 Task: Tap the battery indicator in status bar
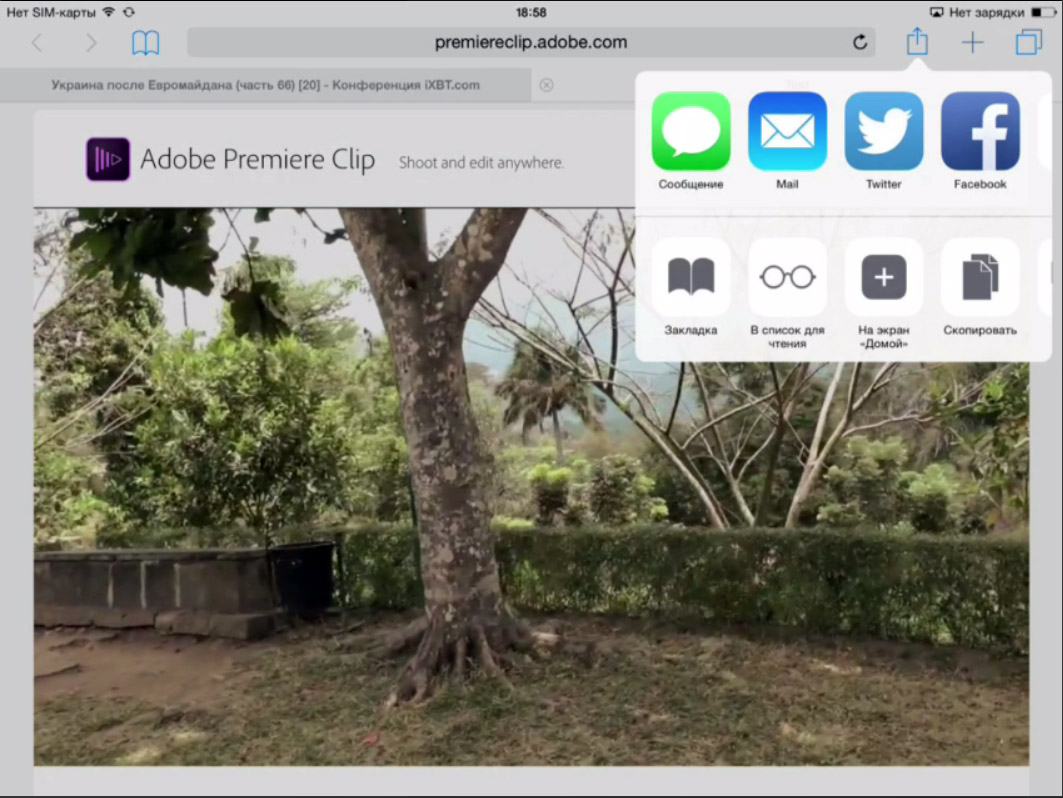point(1043,12)
